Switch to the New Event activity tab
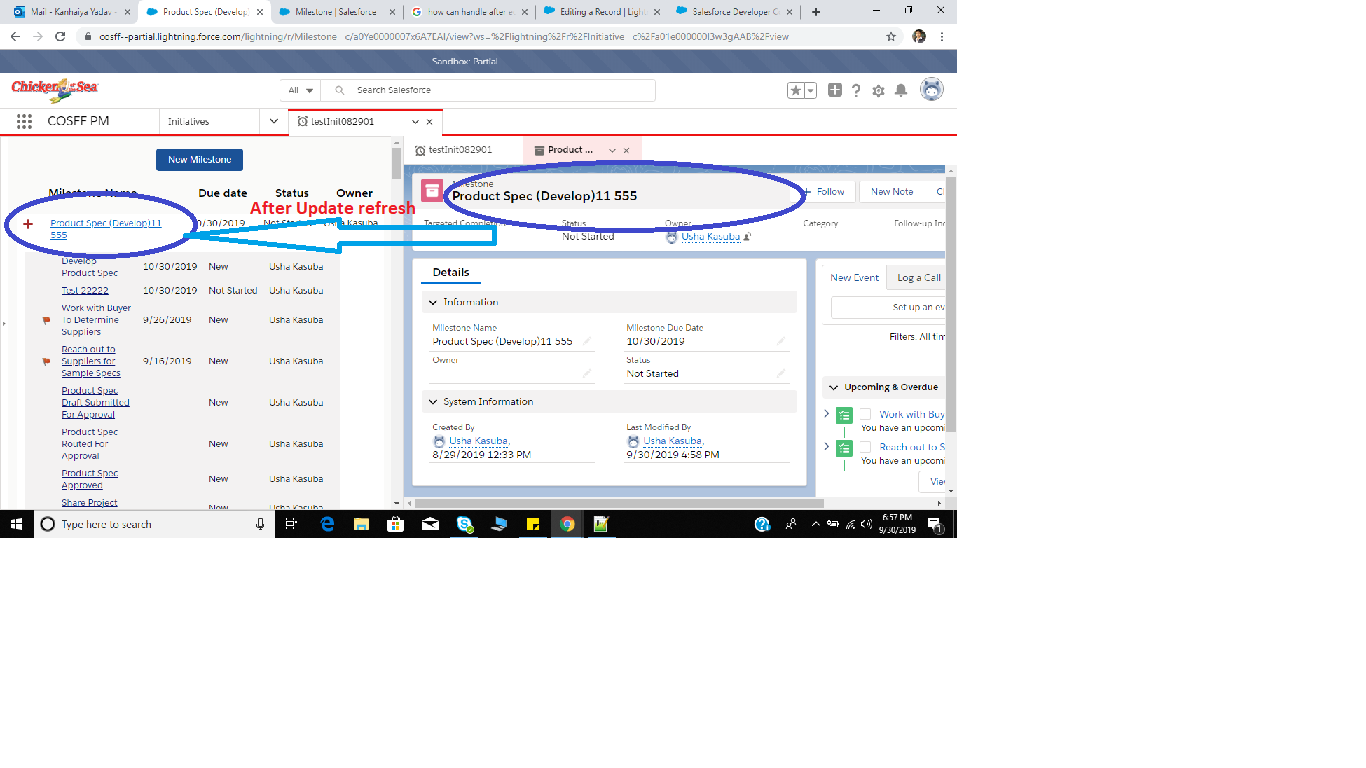The height and width of the screenshot is (768, 1366). click(854, 278)
